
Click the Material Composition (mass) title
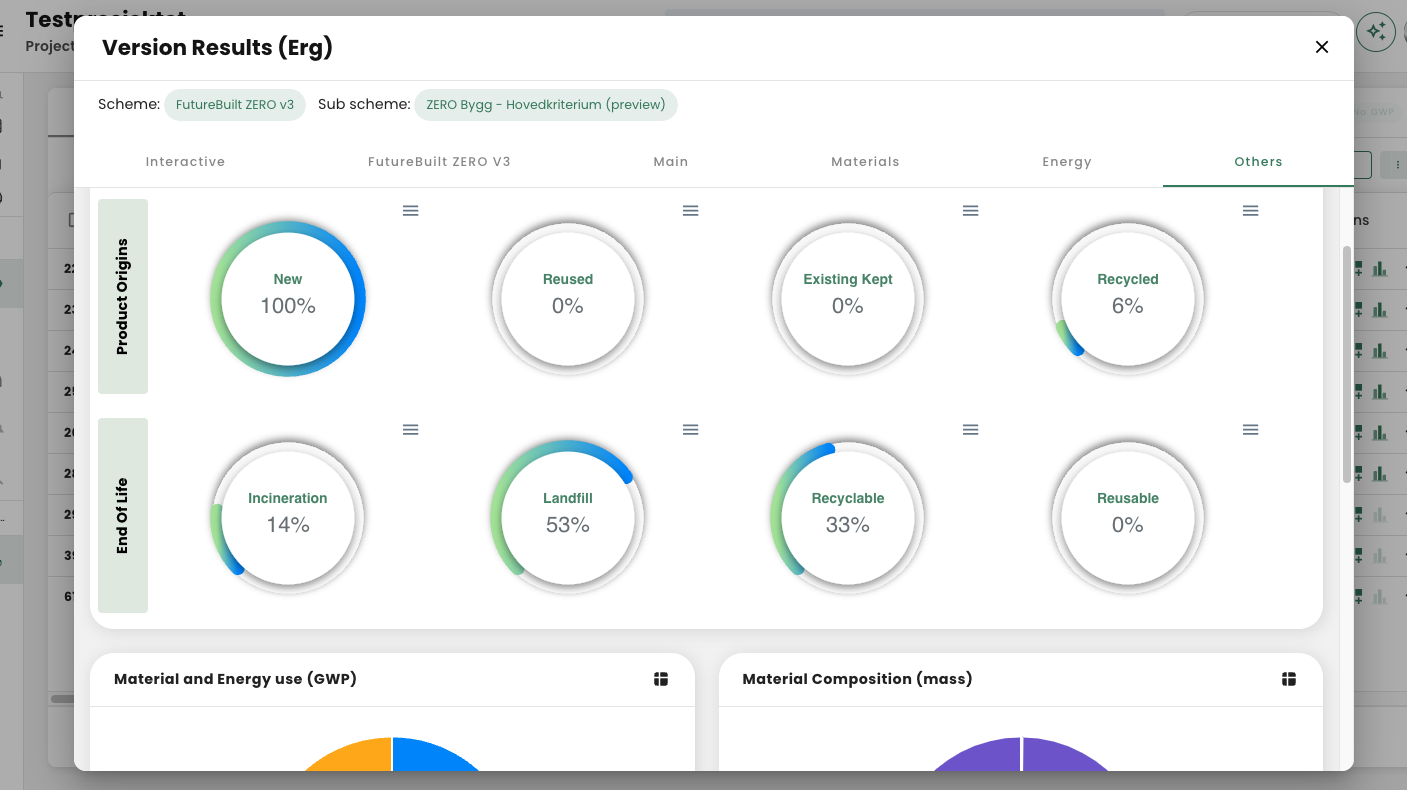(857, 679)
